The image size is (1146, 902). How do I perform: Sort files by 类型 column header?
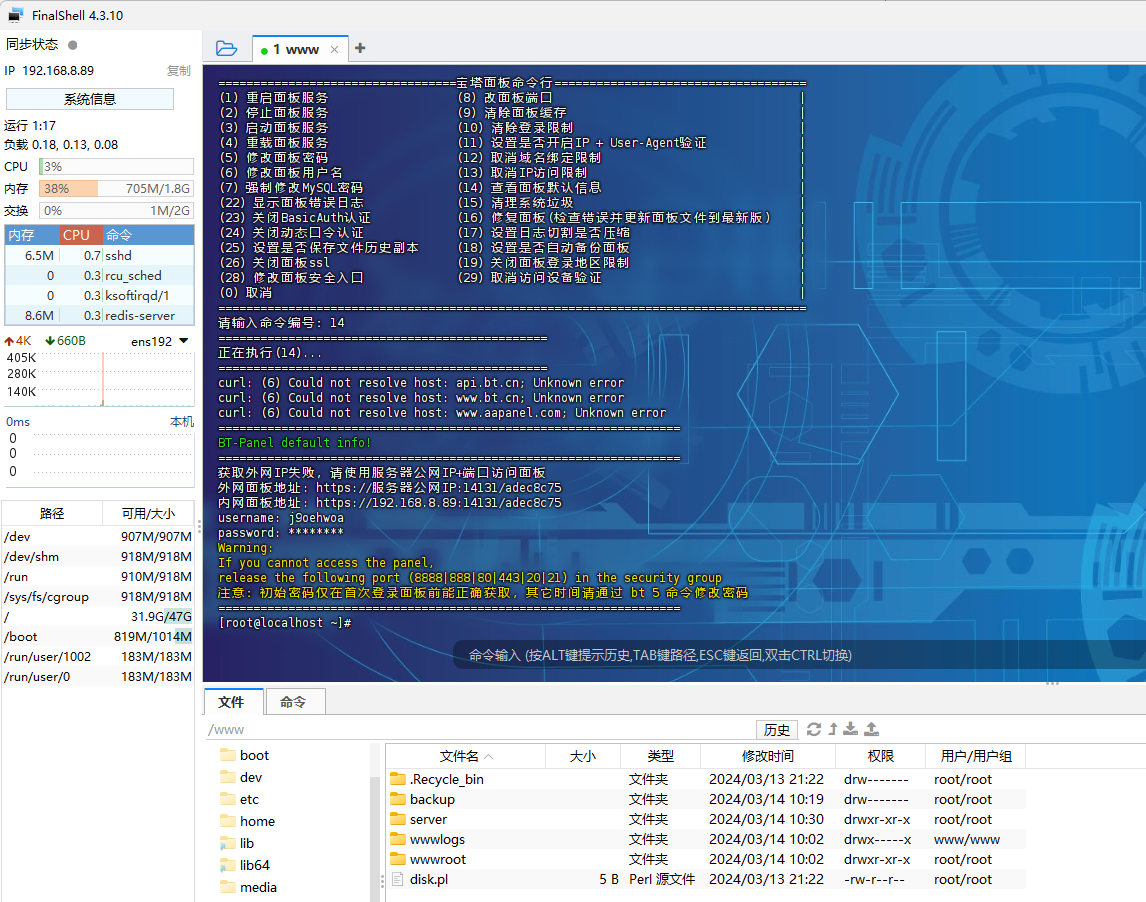[x=661, y=756]
